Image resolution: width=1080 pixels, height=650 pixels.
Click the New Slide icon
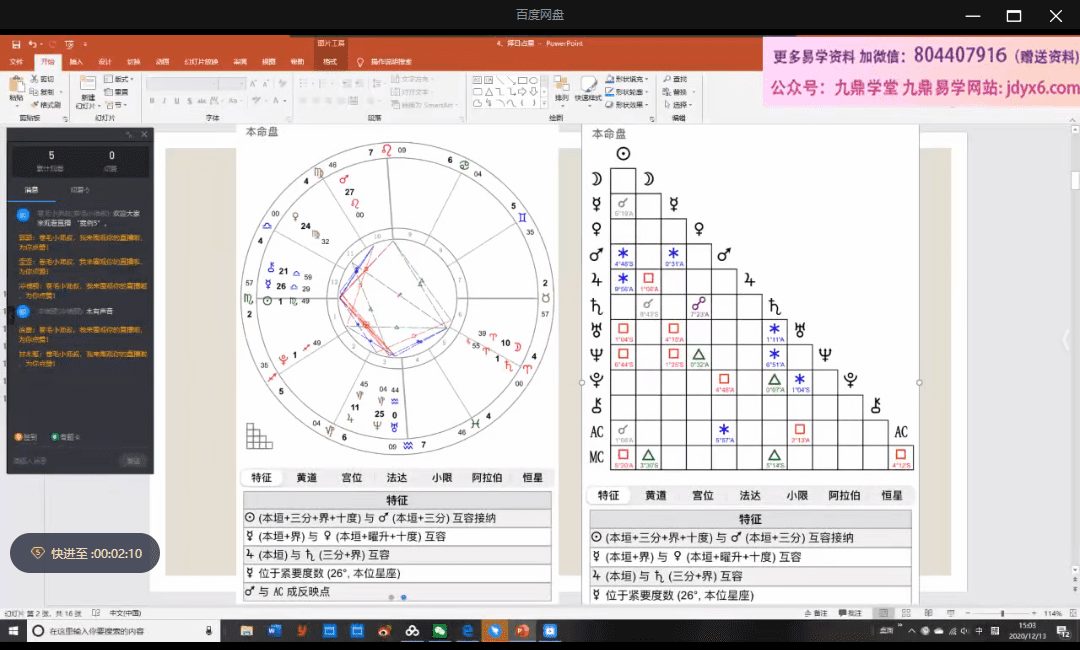[88, 86]
